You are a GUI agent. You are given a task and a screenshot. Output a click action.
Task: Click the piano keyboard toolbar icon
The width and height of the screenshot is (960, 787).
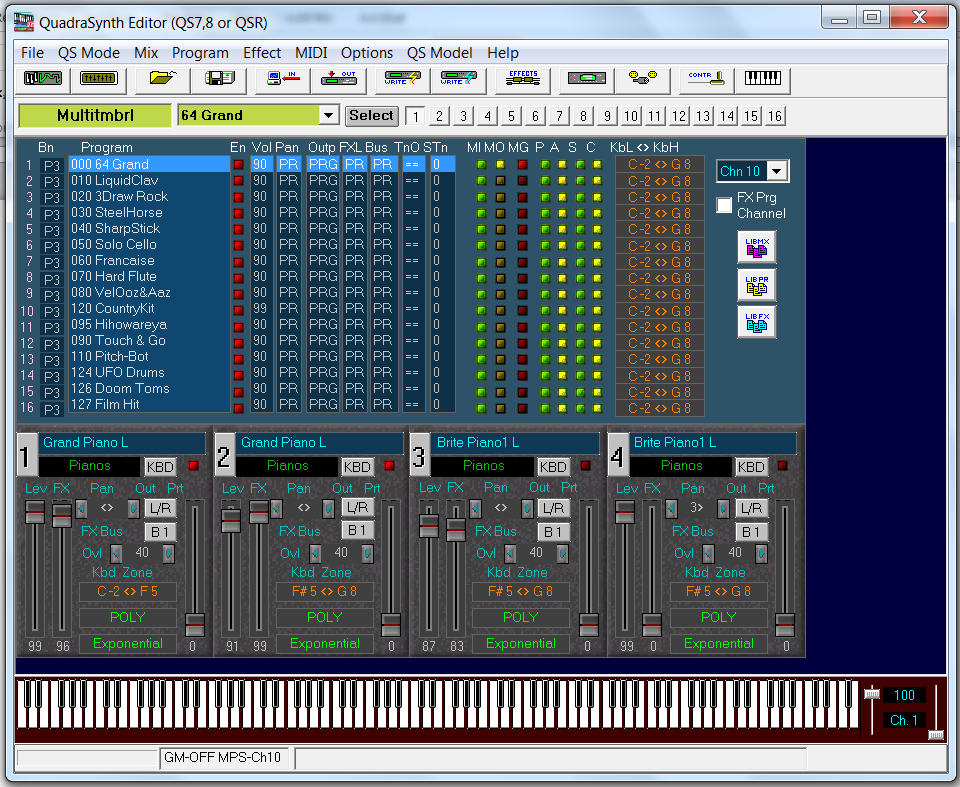tap(764, 78)
